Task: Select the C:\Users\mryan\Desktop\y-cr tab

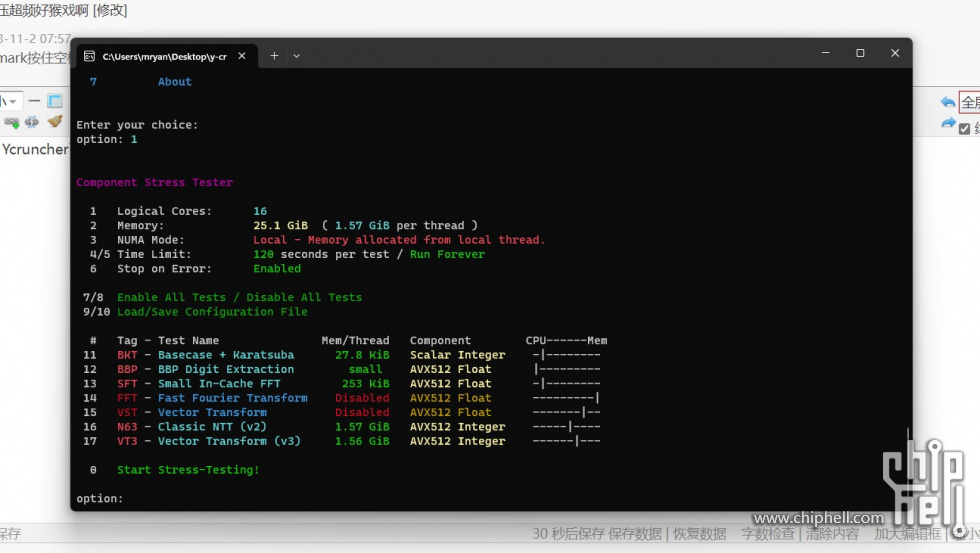Action: pos(165,56)
